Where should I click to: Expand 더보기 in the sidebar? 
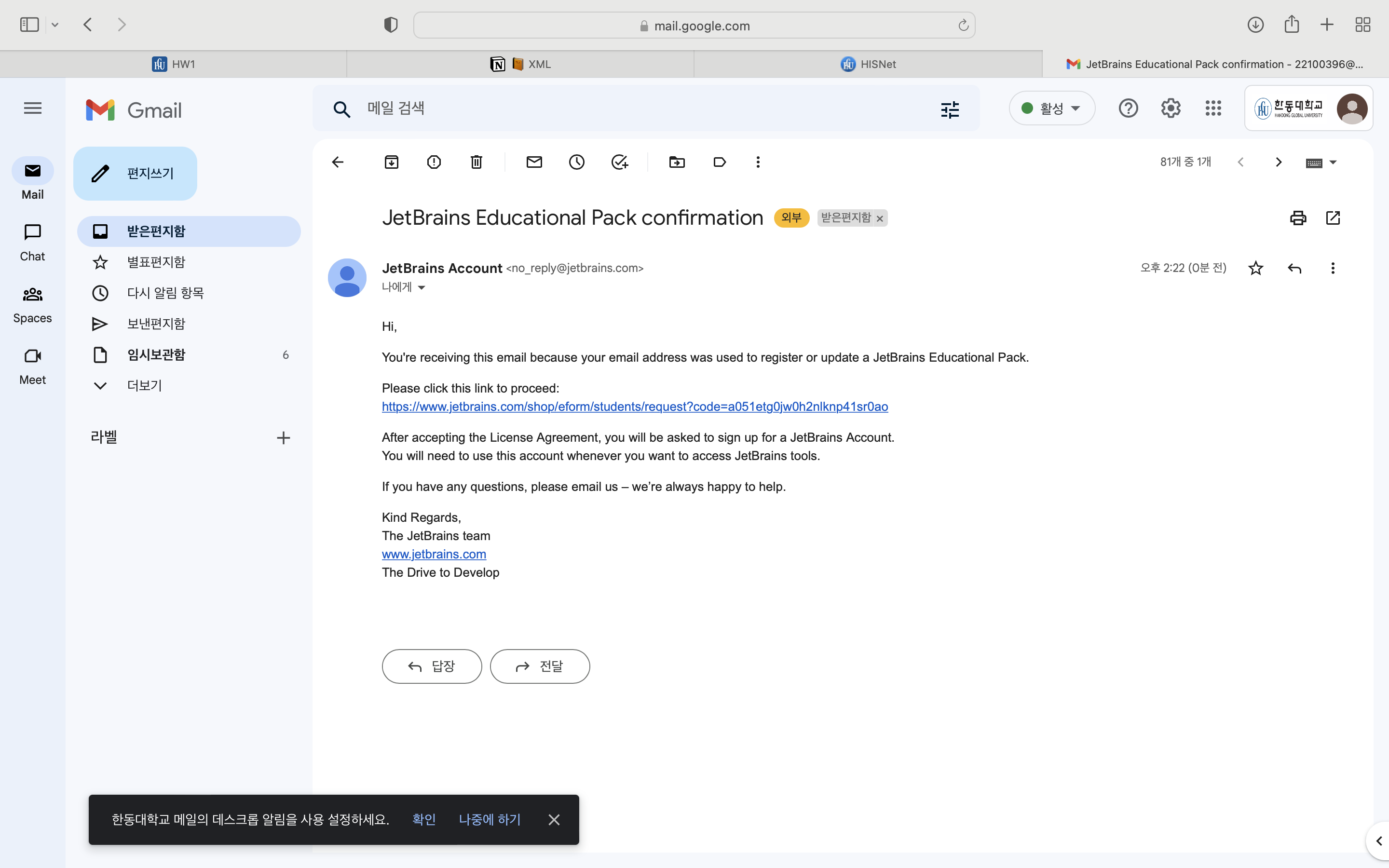144,385
